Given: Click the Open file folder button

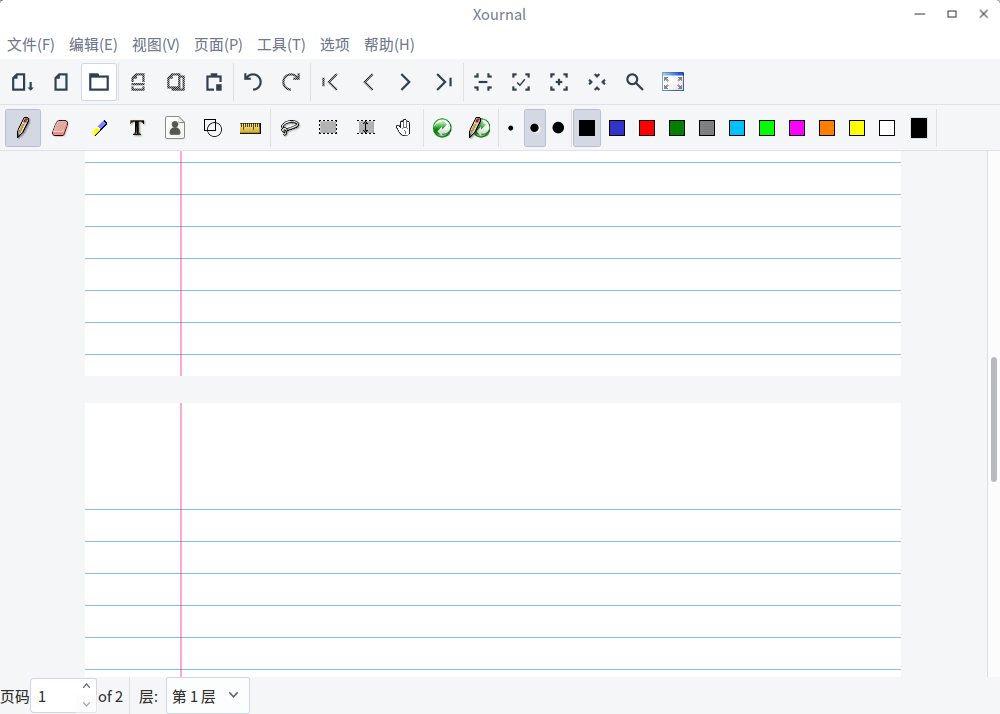Looking at the screenshot, I should (x=99, y=82).
